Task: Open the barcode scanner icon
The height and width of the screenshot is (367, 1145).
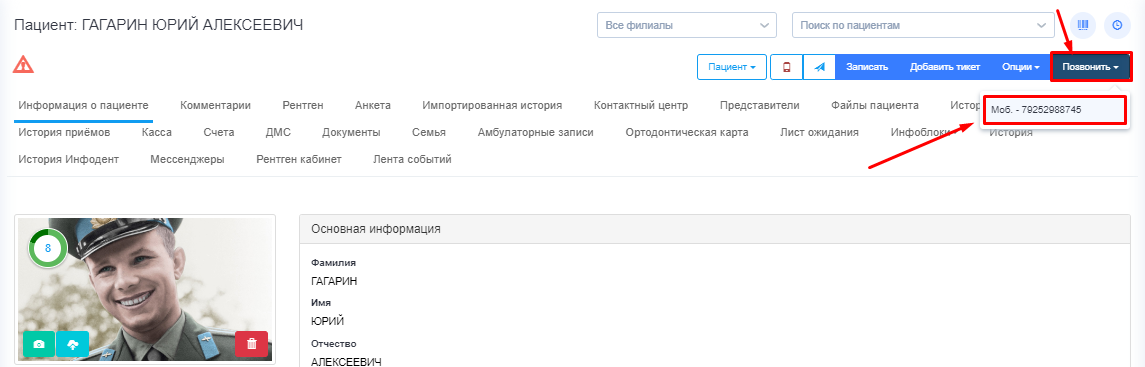Action: [1082, 25]
